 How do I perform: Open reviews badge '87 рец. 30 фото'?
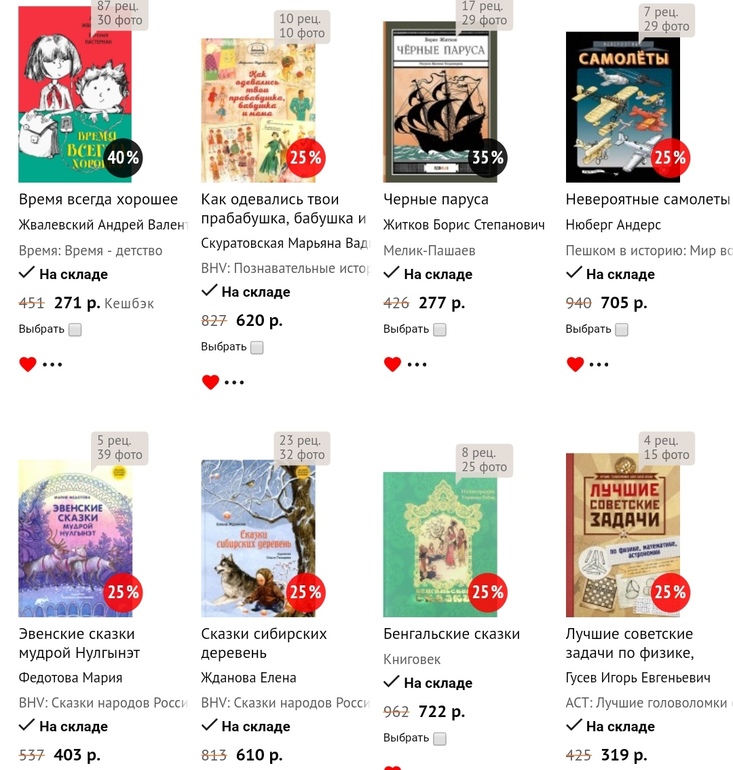tap(120, 13)
